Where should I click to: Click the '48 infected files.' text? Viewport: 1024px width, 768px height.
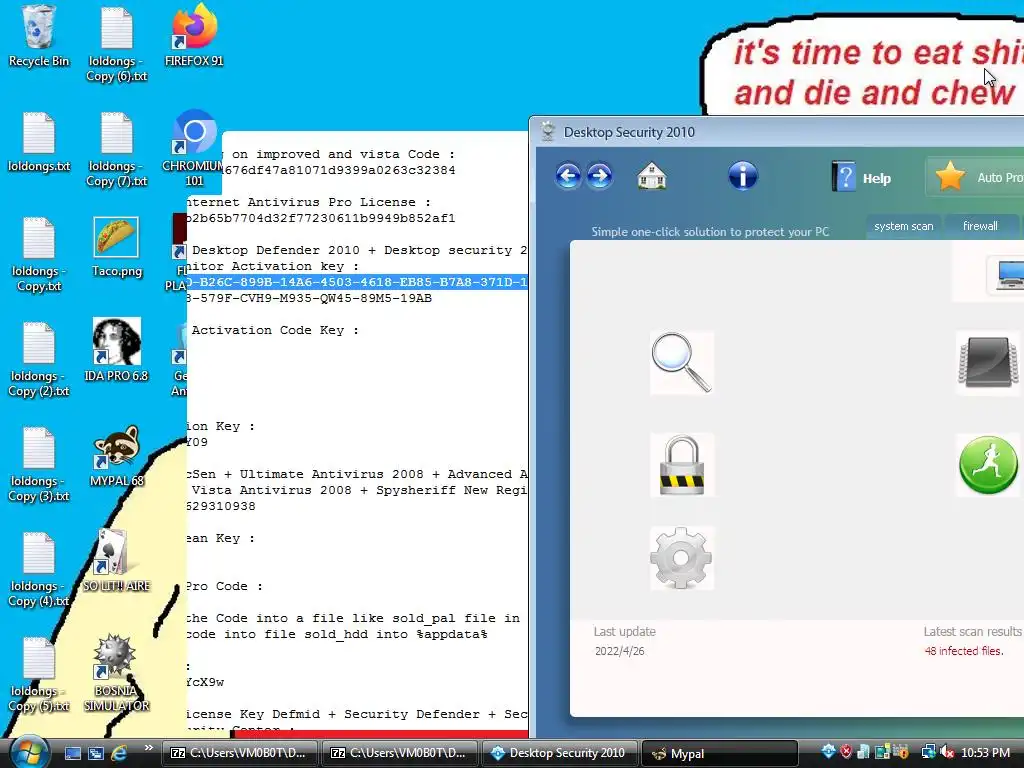point(964,650)
